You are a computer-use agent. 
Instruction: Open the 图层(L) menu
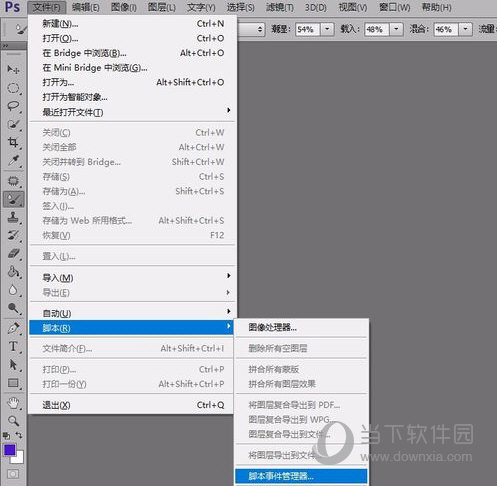162,7
